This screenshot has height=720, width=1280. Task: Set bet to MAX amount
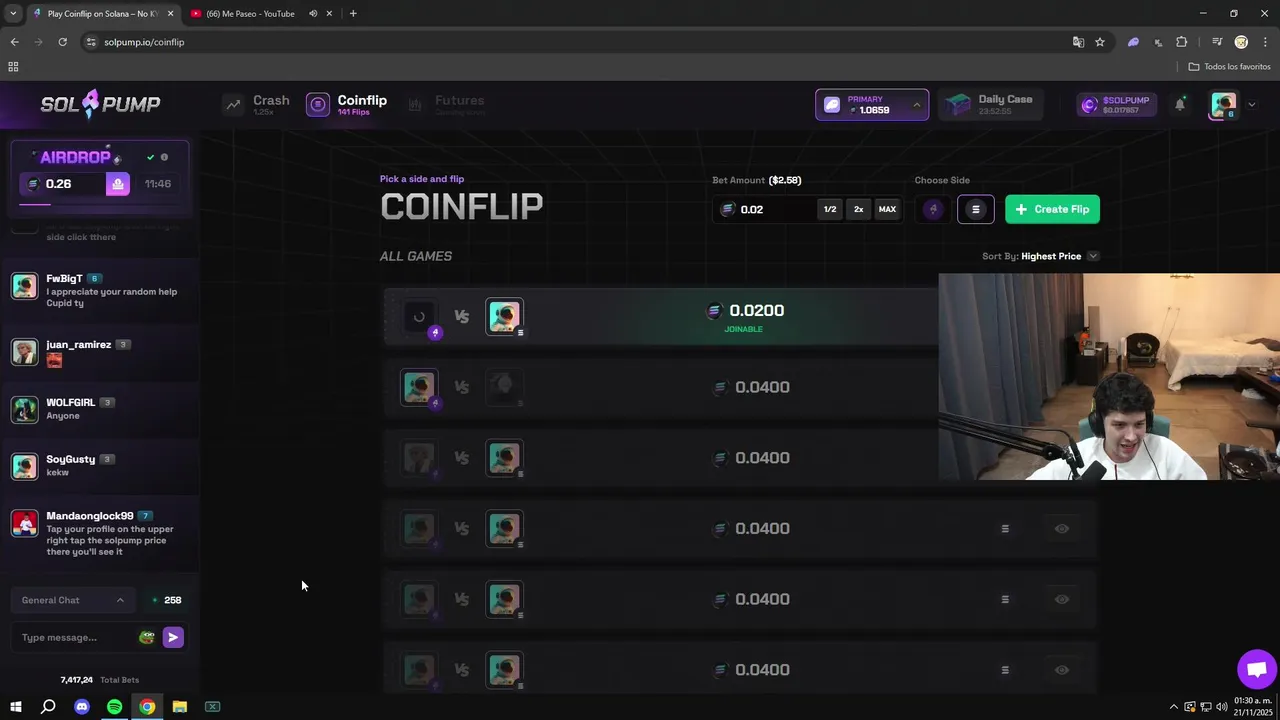[887, 209]
